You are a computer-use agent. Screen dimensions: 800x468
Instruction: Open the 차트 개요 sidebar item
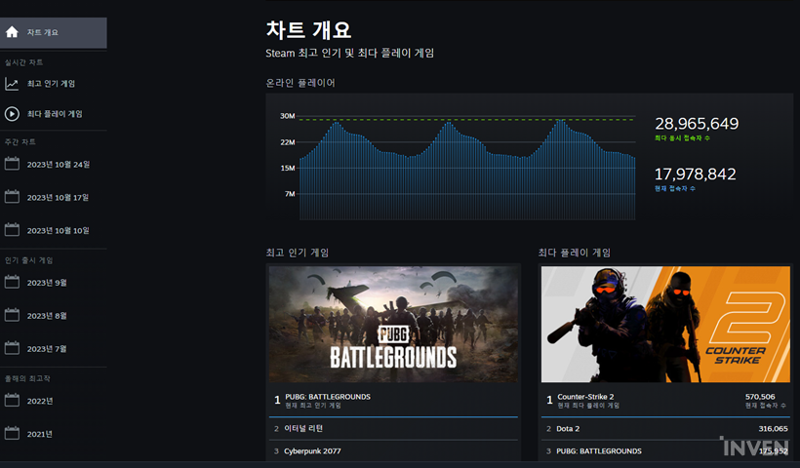point(53,33)
